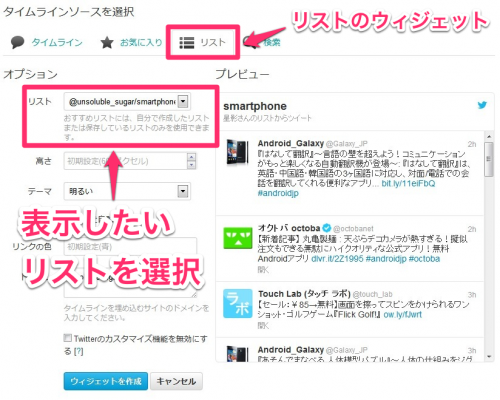500x400 pixels.
Task: Click the Twitter bird icon in preview
Action: coord(482,105)
